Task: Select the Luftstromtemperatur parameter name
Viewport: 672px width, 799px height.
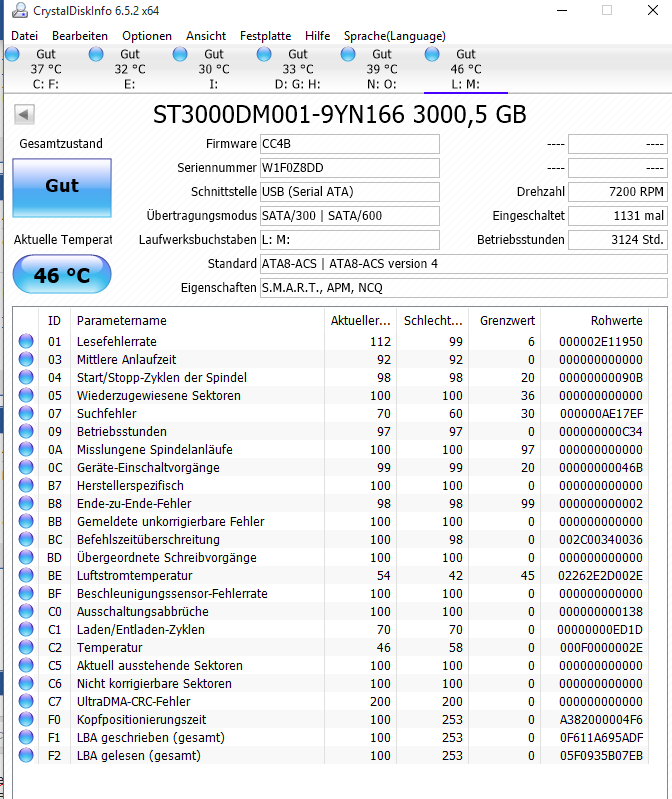Action: [x=135, y=576]
